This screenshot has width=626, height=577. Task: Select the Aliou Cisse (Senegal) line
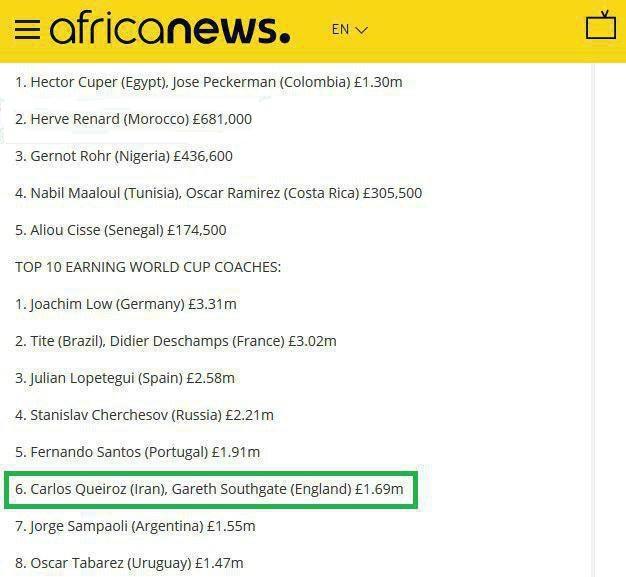(121, 230)
